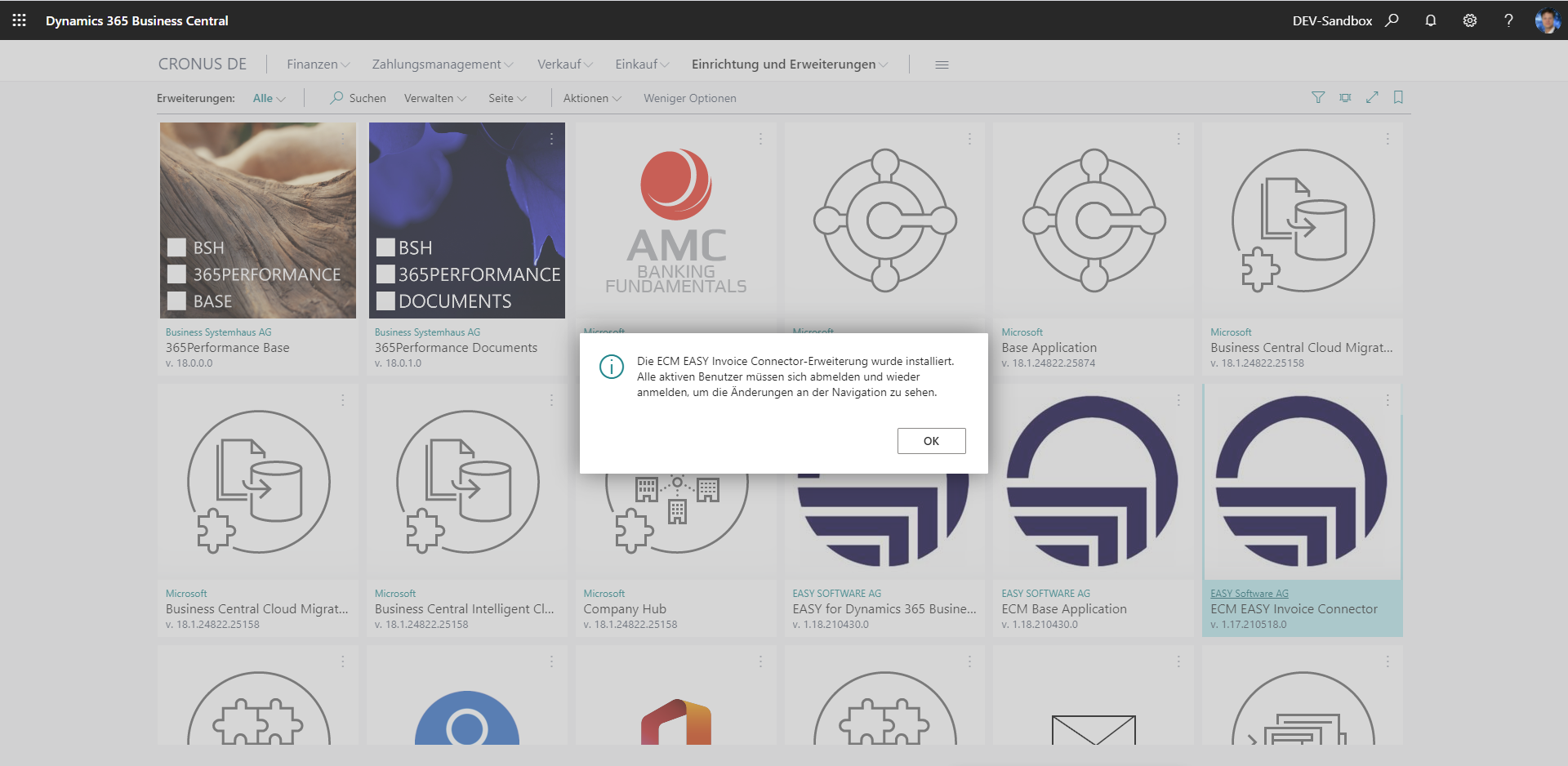
Task: Open the settings gear icon
Action: 1470,20
